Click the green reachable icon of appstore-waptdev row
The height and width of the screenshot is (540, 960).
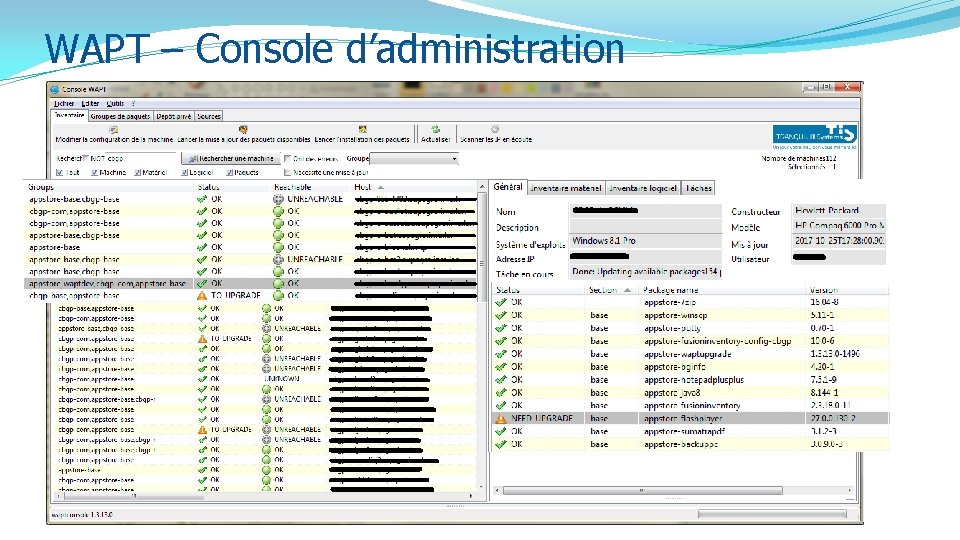[x=279, y=283]
